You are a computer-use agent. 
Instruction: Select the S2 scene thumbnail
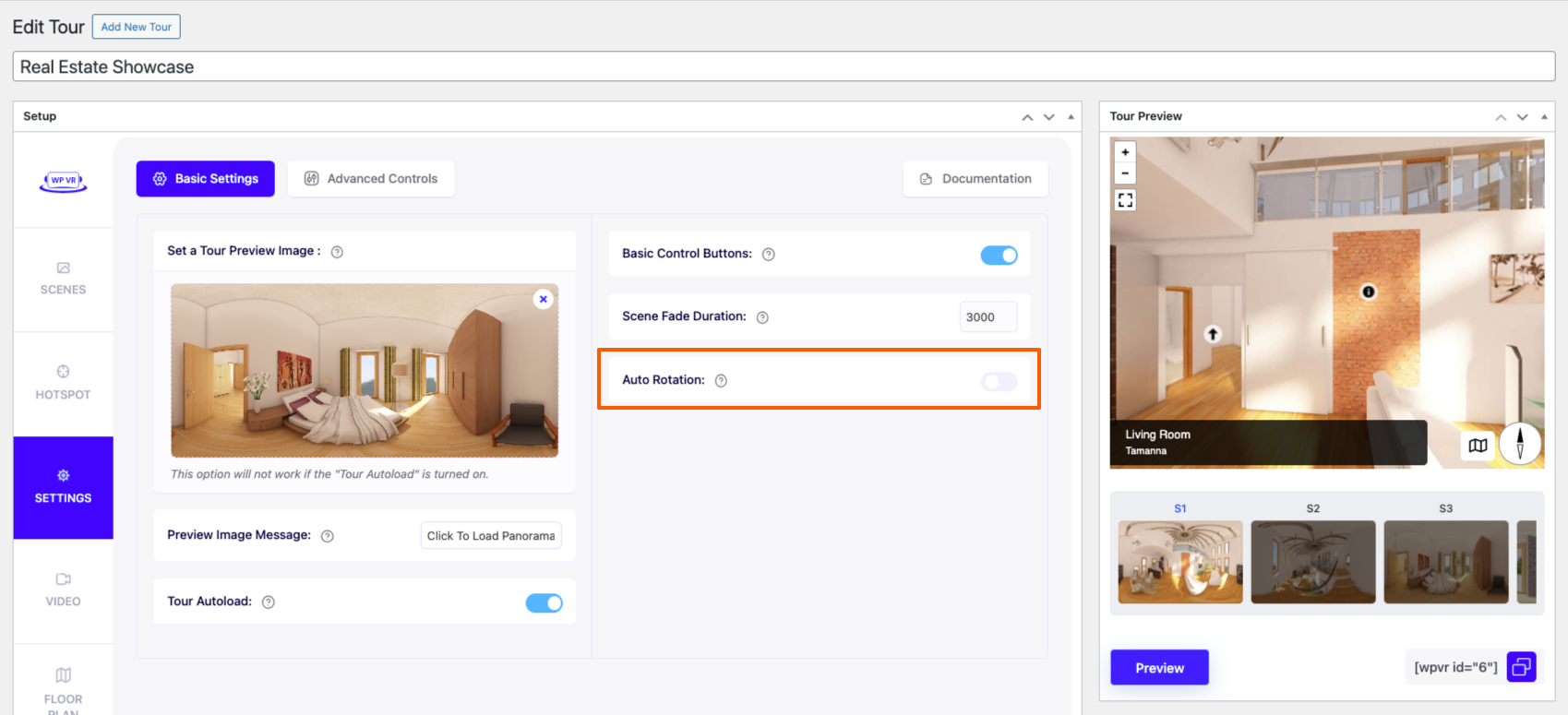click(1312, 562)
